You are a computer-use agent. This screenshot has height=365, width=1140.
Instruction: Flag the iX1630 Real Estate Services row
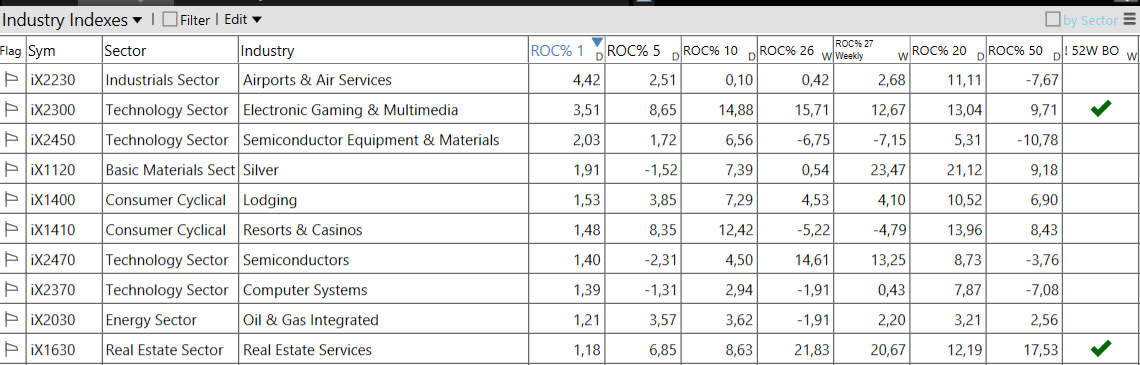pos(12,350)
